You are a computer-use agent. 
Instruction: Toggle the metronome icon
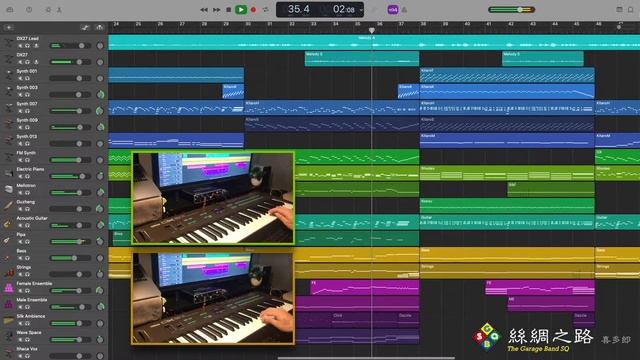[x=404, y=10]
